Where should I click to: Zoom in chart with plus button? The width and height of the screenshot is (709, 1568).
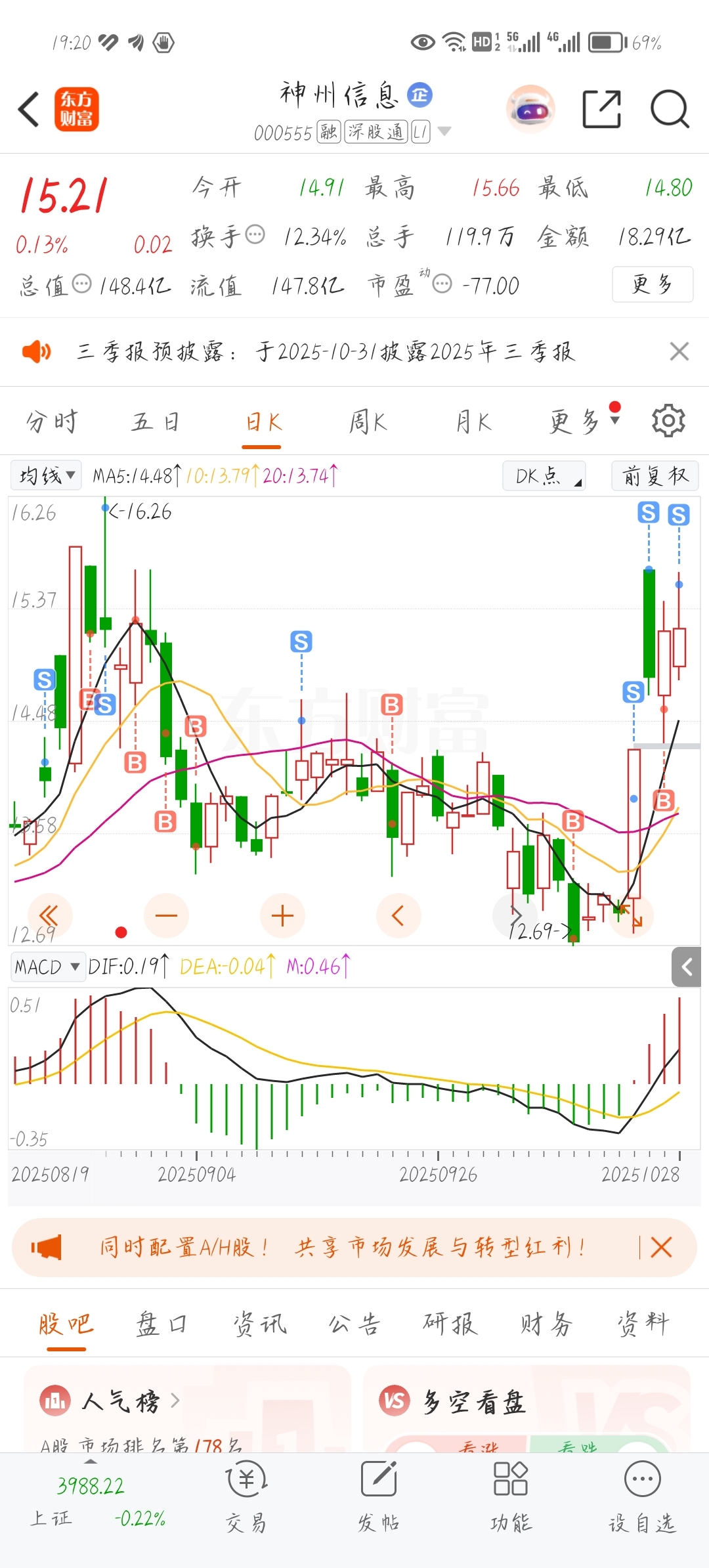click(x=282, y=915)
